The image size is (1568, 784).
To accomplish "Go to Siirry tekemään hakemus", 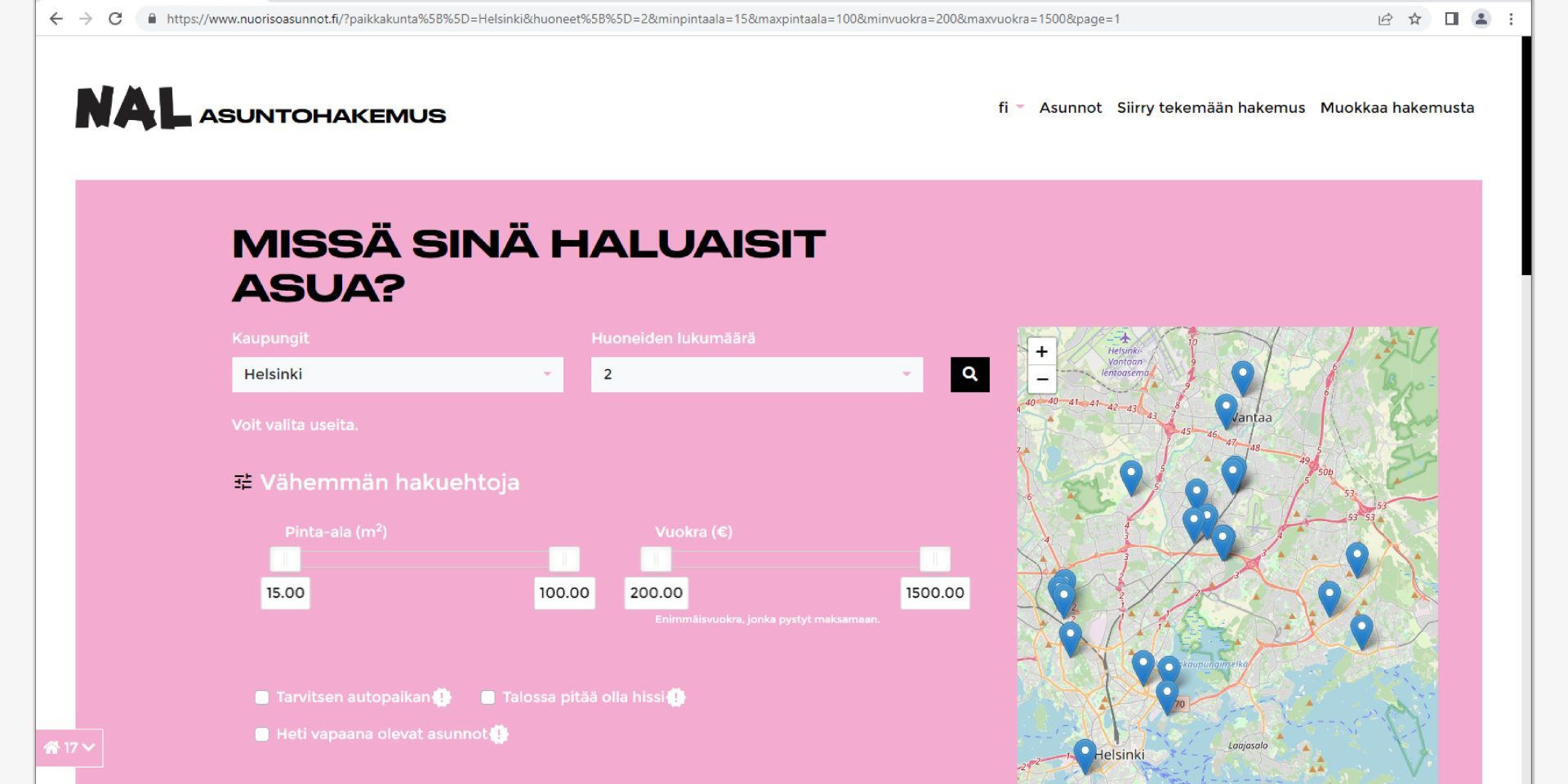I will 1211,107.
